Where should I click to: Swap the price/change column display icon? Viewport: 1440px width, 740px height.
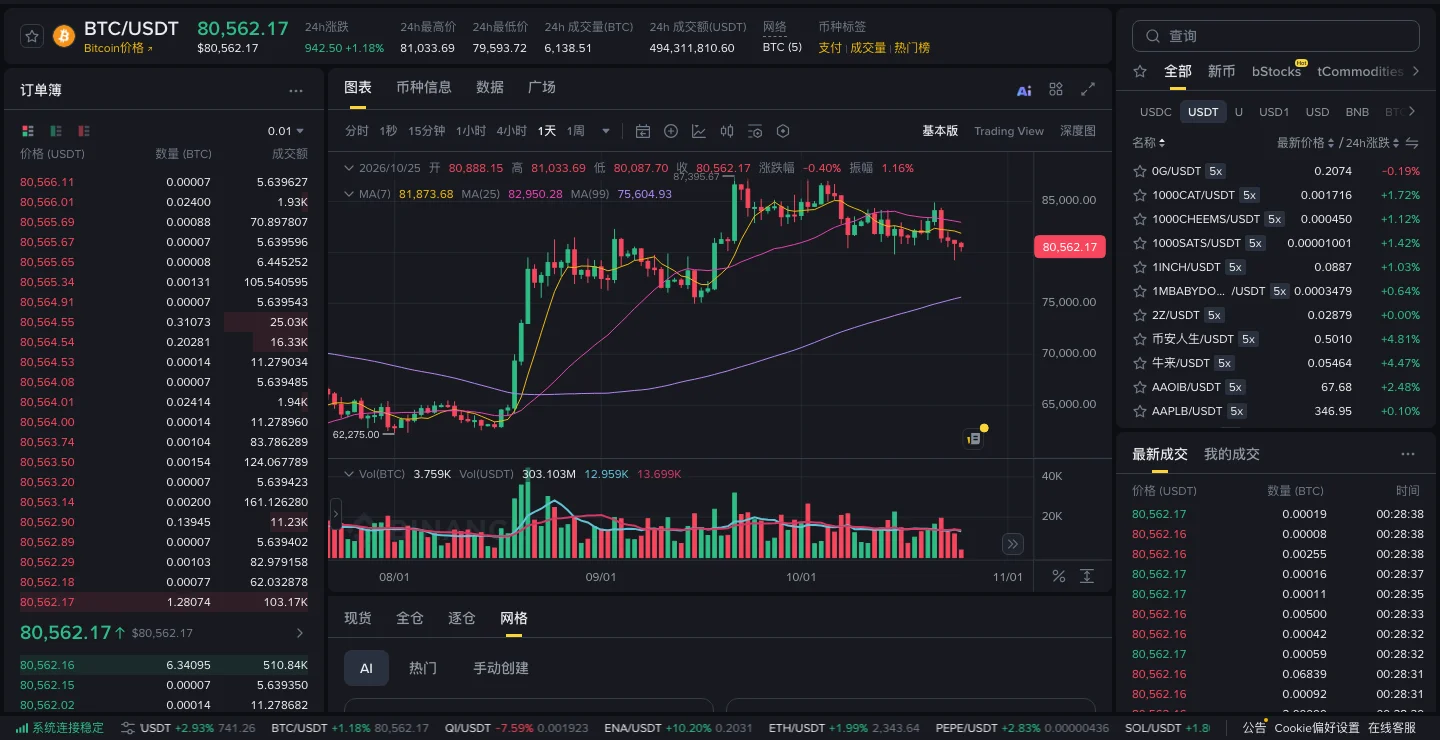point(1412,143)
